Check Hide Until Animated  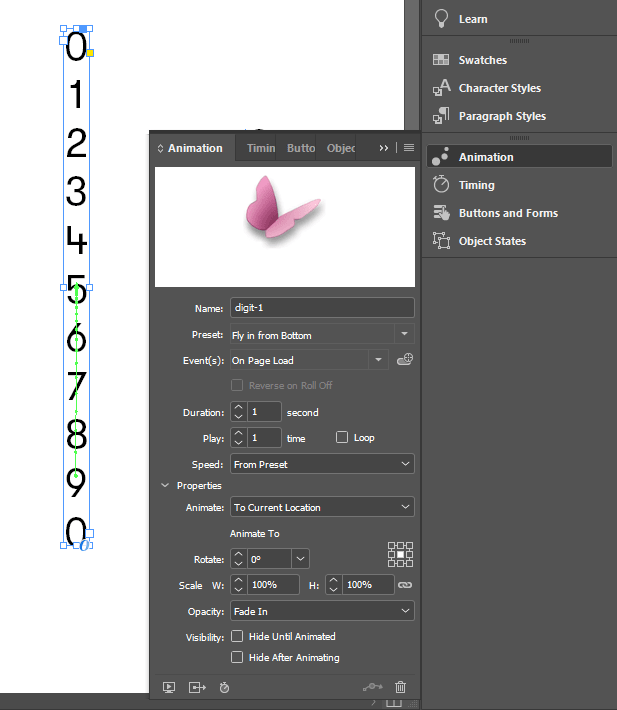237,636
